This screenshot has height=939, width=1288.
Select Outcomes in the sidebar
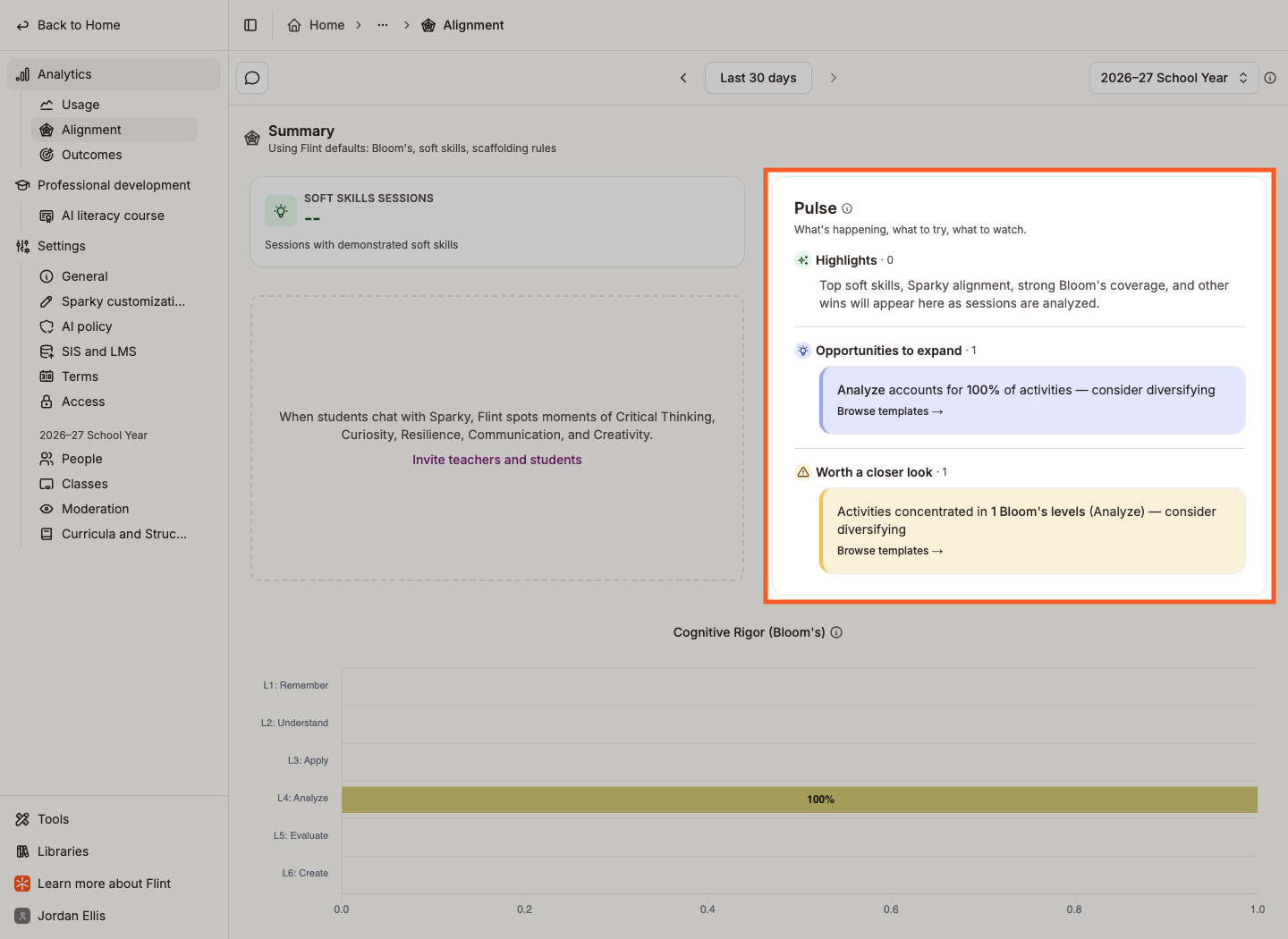pyautogui.click(x=114, y=155)
